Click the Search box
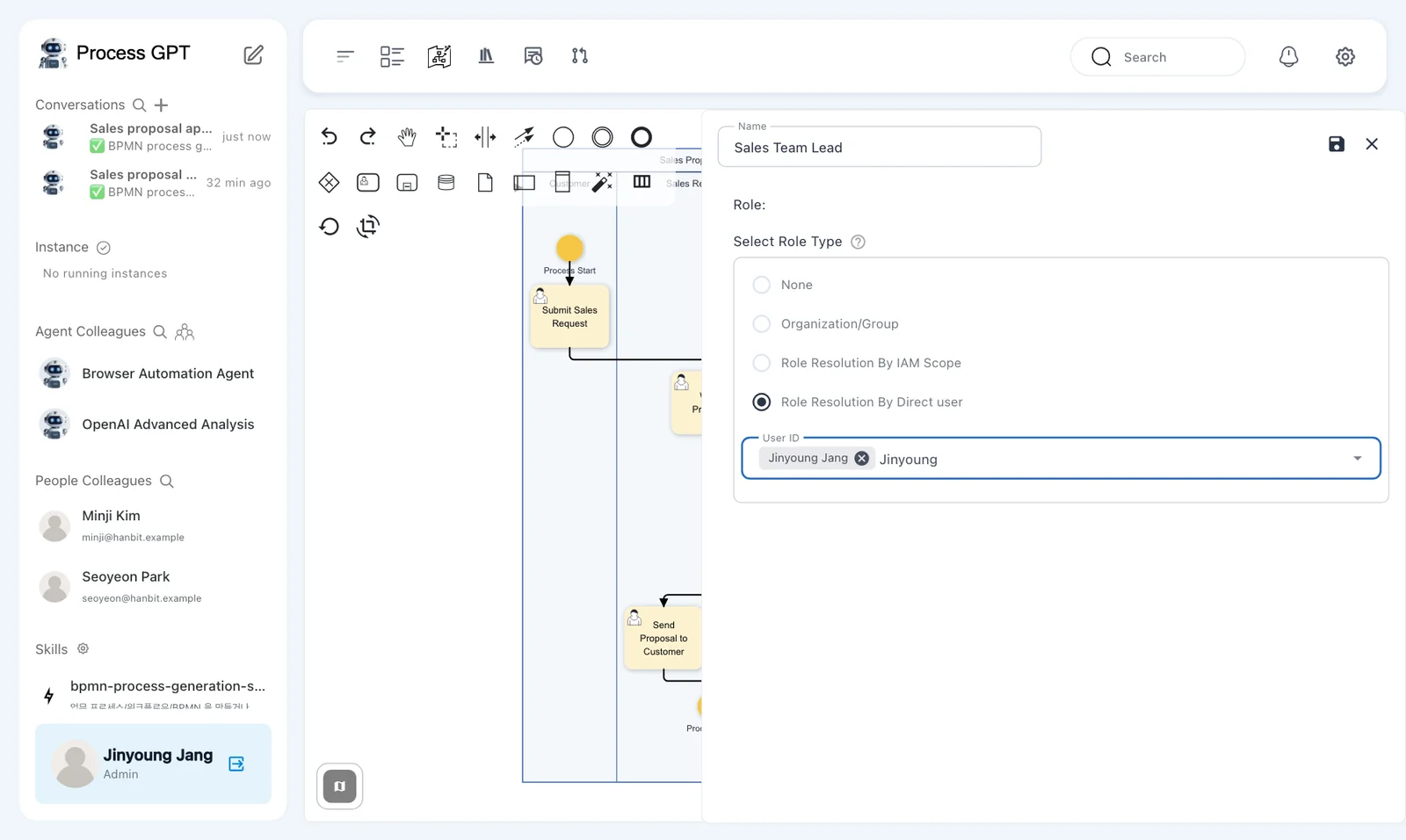Image resolution: width=1406 pixels, height=840 pixels. pos(1157,57)
